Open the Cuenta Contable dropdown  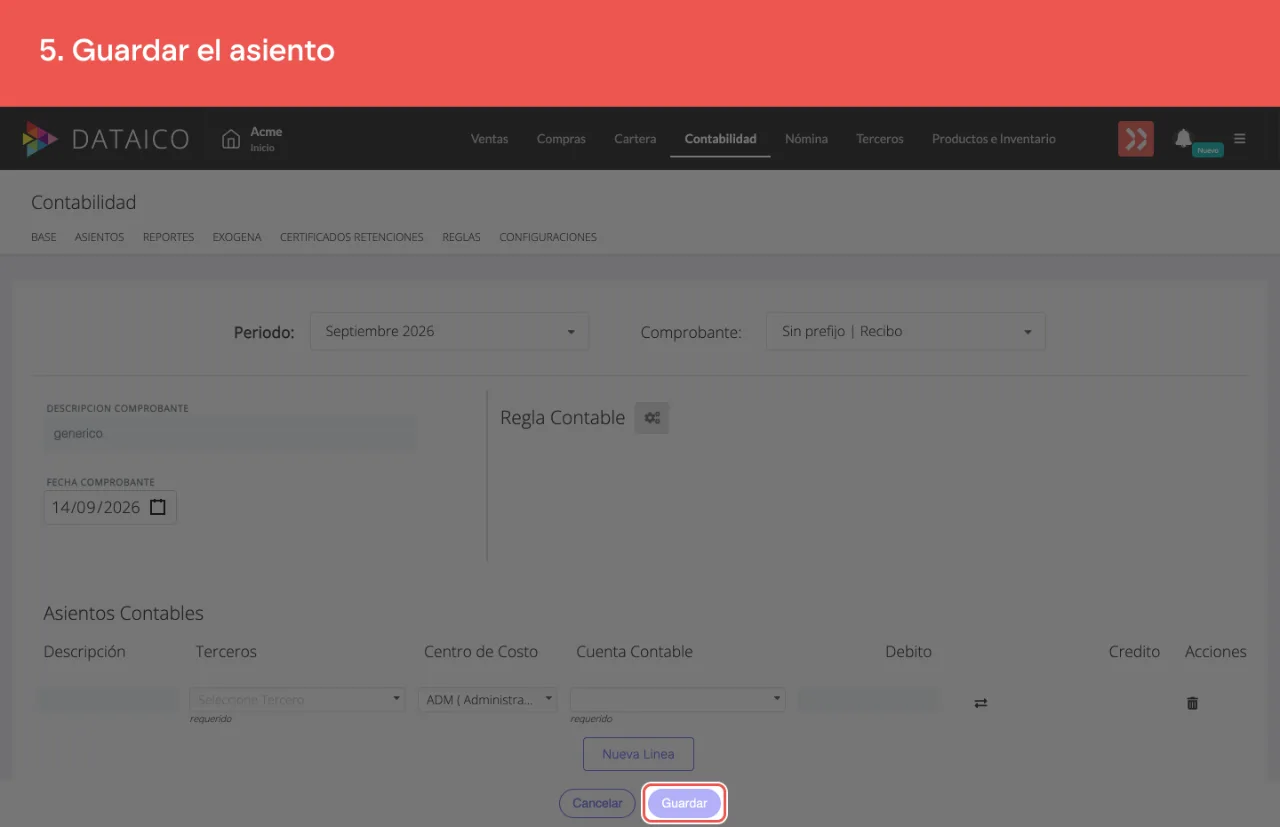[x=677, y=699]
